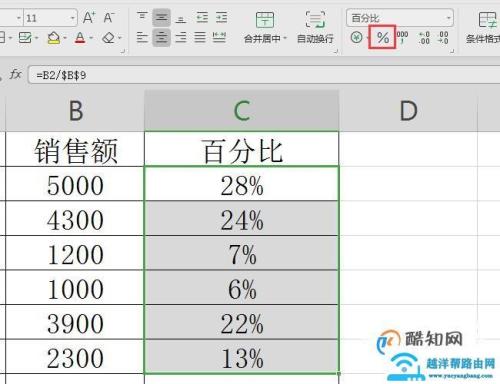Open the borders dropdown arrow
This screenshot has height=384, width=500.
[x=10, y=38]
